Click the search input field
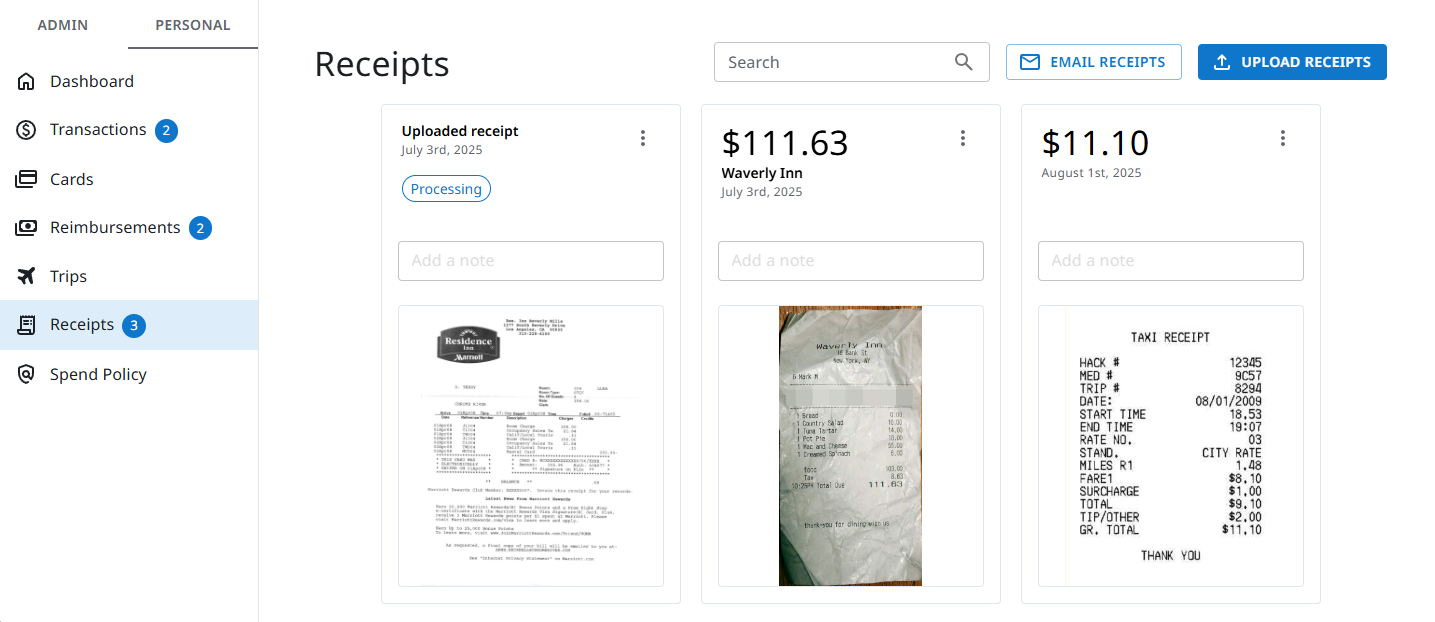The width and height of the screenshot is (1435, 622). (830, 62)
